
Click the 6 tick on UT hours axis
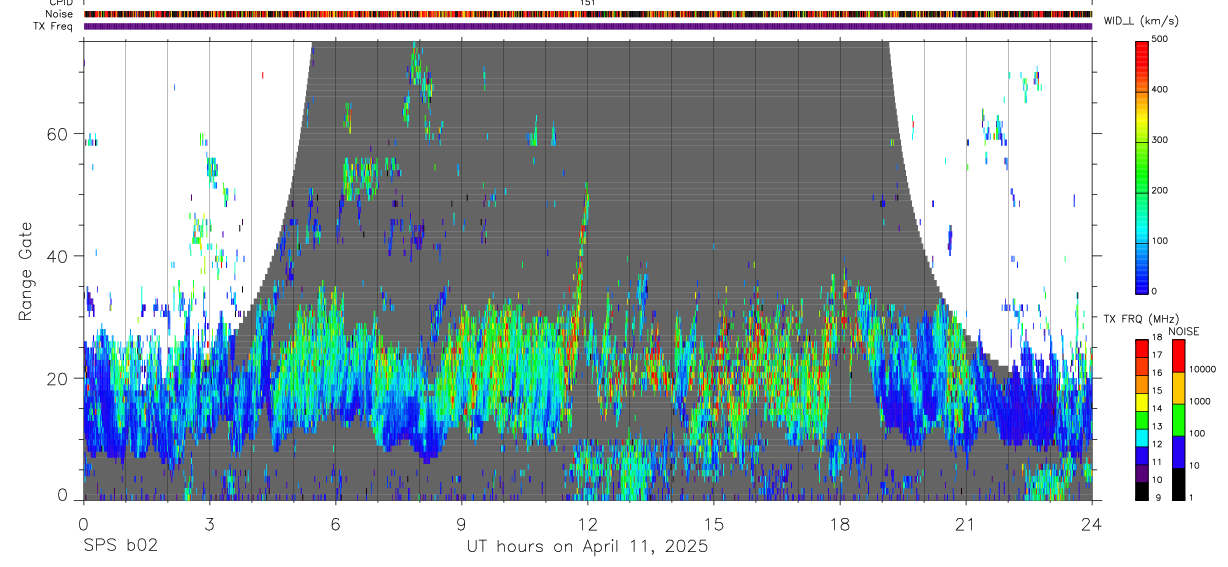click(335, 523)
